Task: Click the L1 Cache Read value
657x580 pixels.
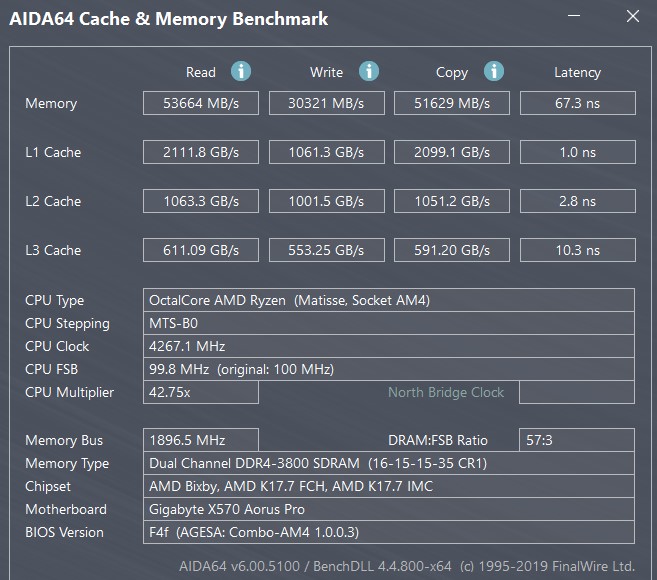Action: [201, 152]
